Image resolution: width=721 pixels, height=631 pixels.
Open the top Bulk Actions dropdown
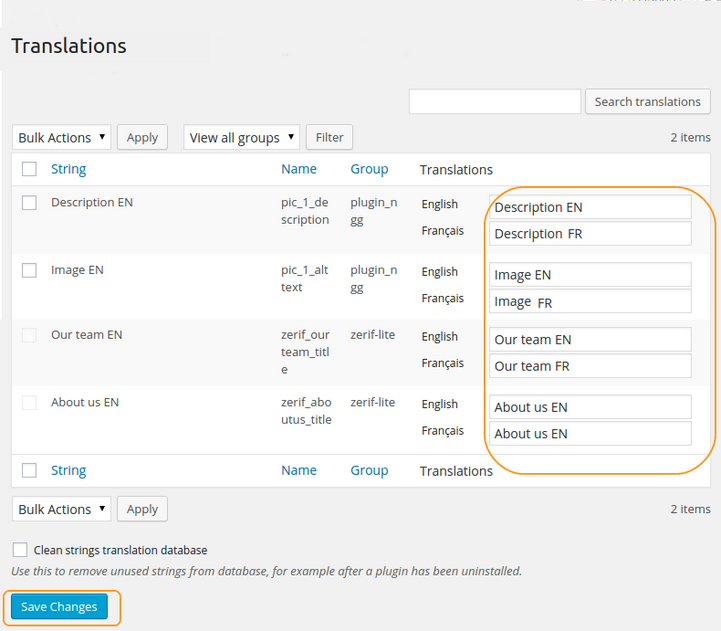point(62,138)
